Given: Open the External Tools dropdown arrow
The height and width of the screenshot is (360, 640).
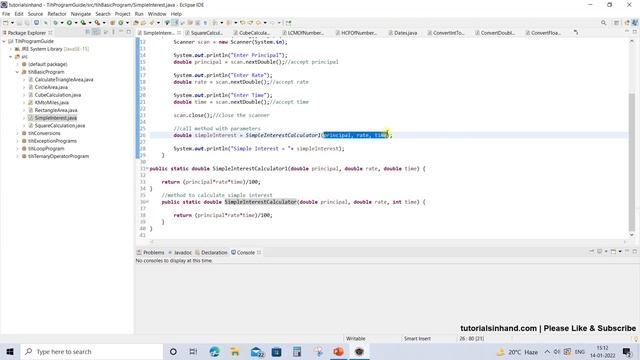Looking at the screenshot, I should click(104, 23).
